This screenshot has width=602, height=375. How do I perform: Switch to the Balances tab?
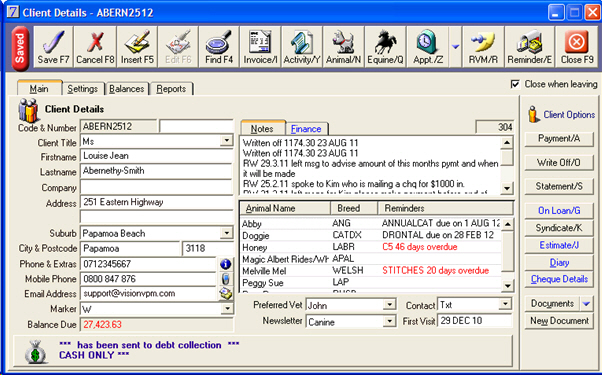point(126,89)
